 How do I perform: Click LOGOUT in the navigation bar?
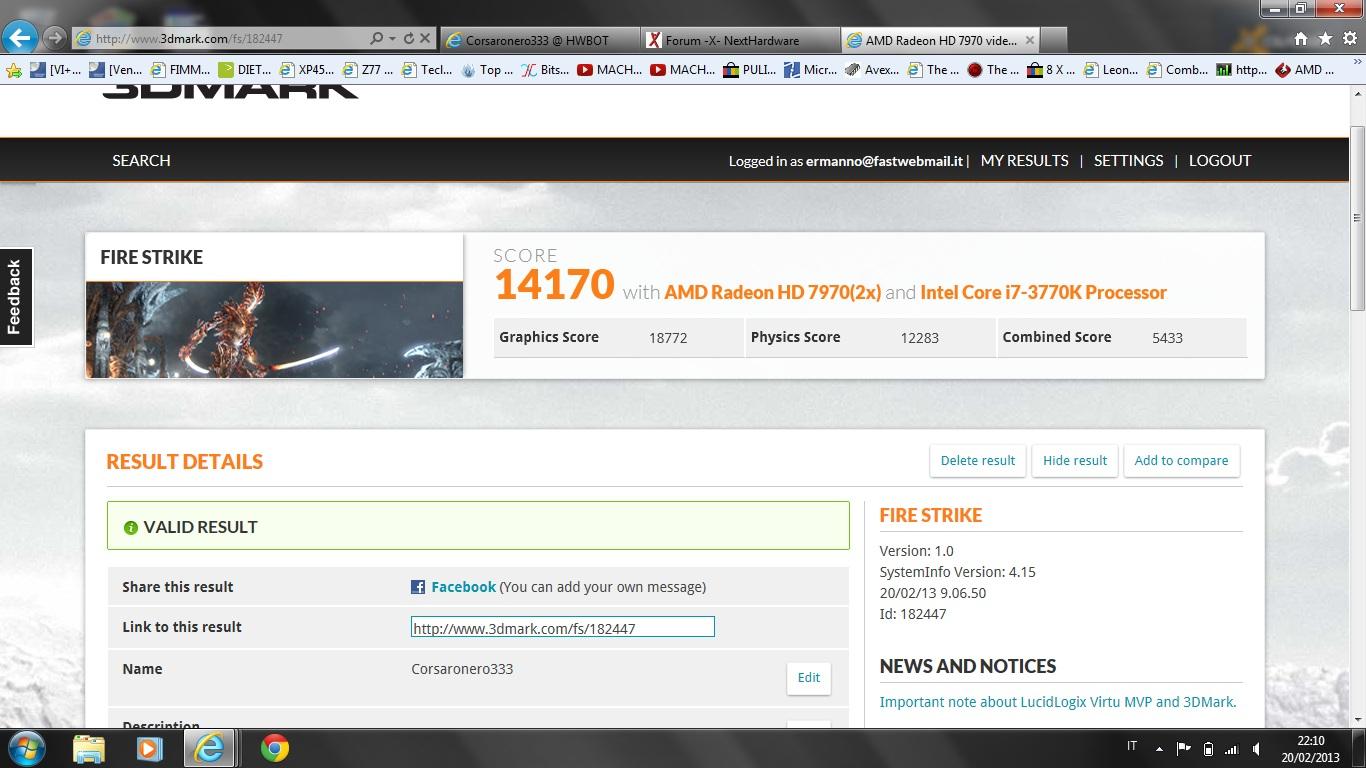[1220, 160]
